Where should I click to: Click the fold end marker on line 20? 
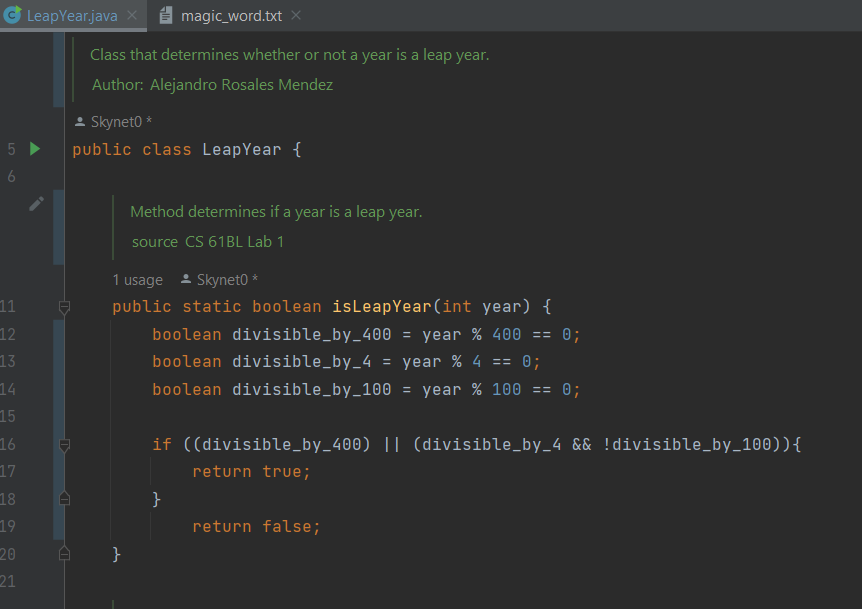[x=64, y=553]
